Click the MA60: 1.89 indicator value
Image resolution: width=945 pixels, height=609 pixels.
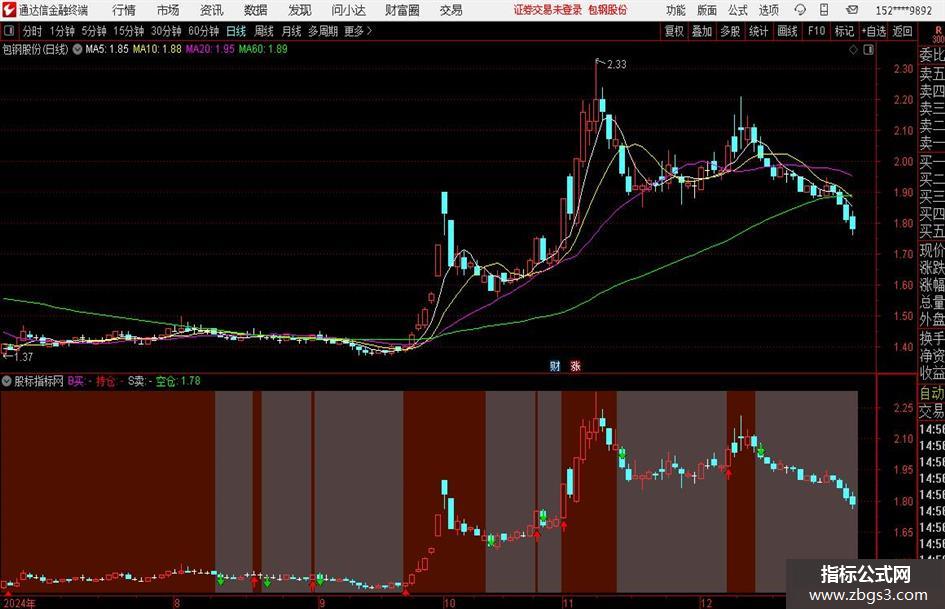pyautogui.click(x=263, y=49)
